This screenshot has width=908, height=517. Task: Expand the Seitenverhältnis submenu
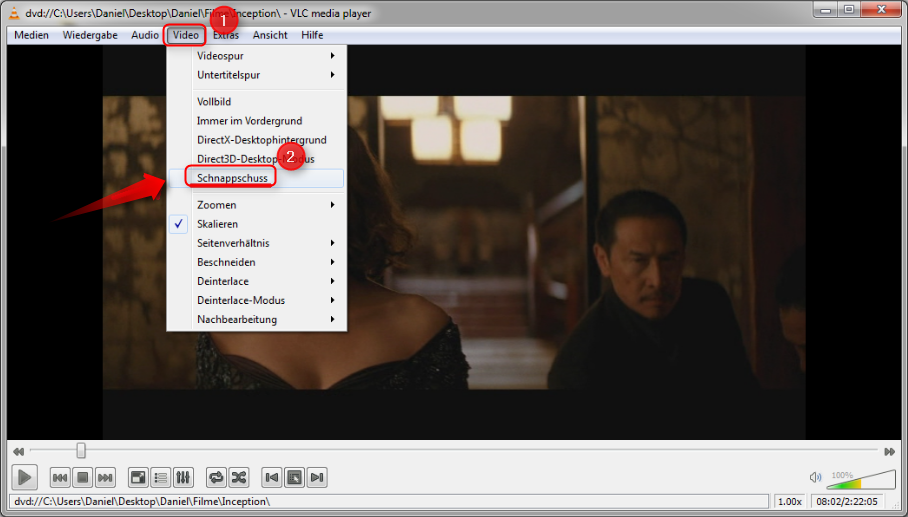tap(257, 243)
